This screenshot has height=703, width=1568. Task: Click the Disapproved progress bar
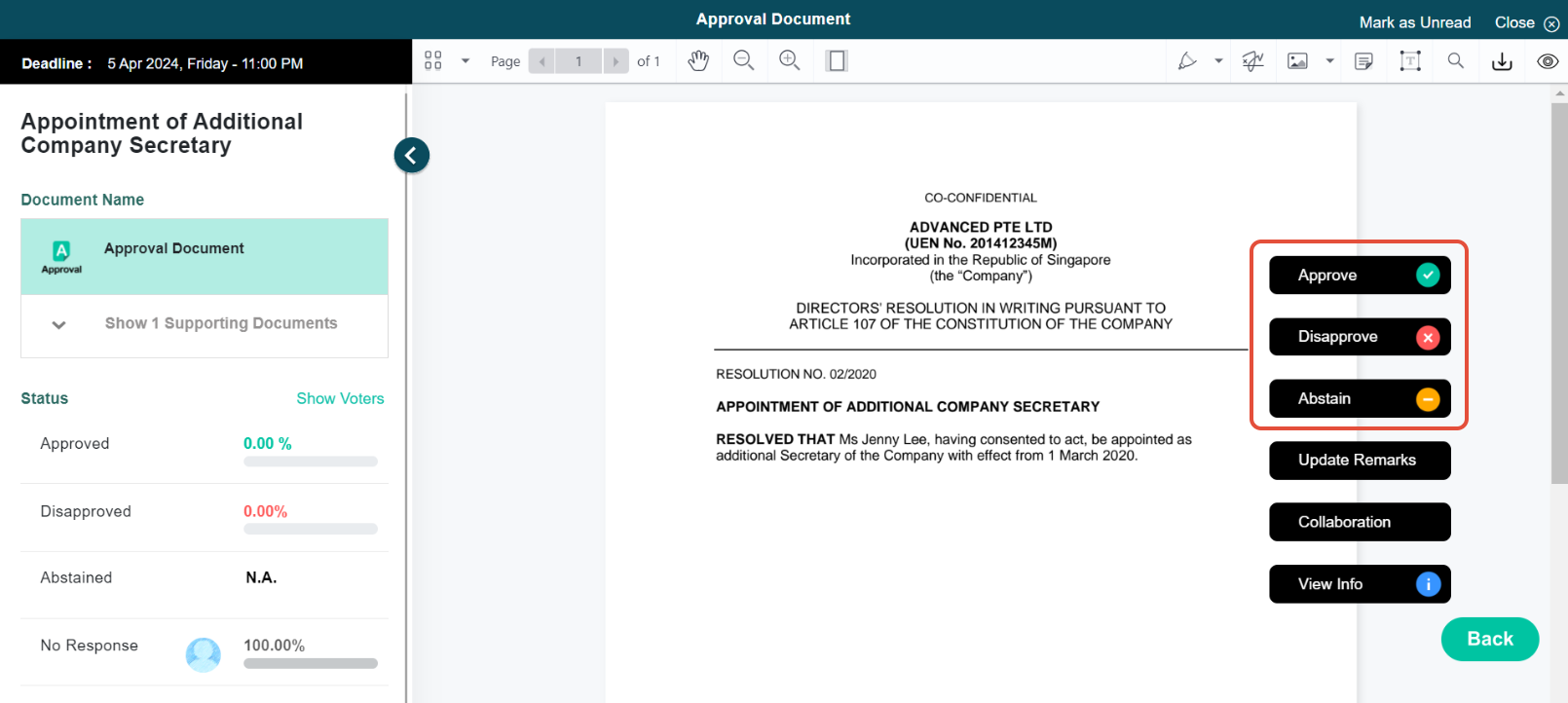pyautogui.click(x=311, y=529)
